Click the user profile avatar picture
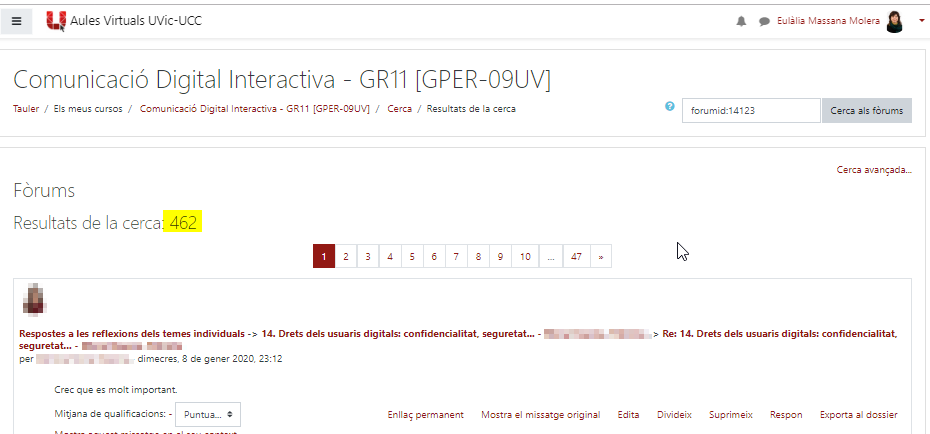Image resolution: width=930 pixels, height=434 pixels. [x=895, y=21]
